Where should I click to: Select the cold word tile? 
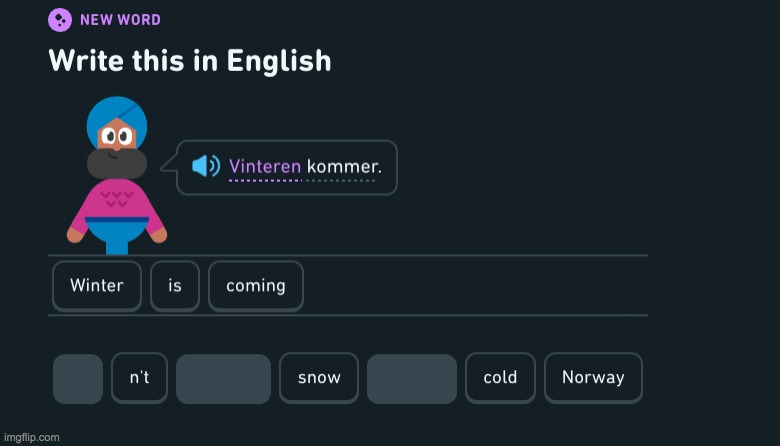tap(500, 378)
